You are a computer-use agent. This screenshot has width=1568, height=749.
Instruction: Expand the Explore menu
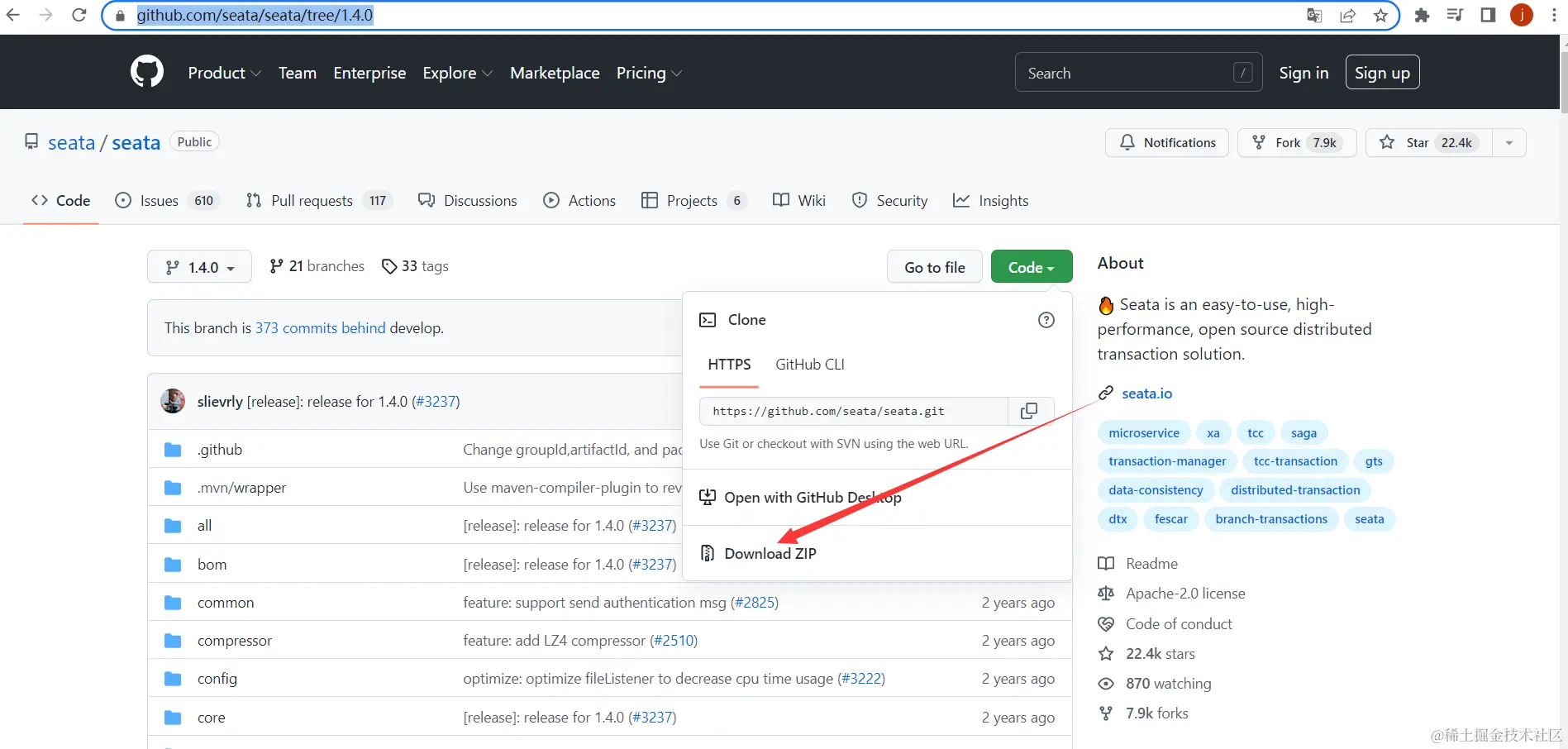458,73
